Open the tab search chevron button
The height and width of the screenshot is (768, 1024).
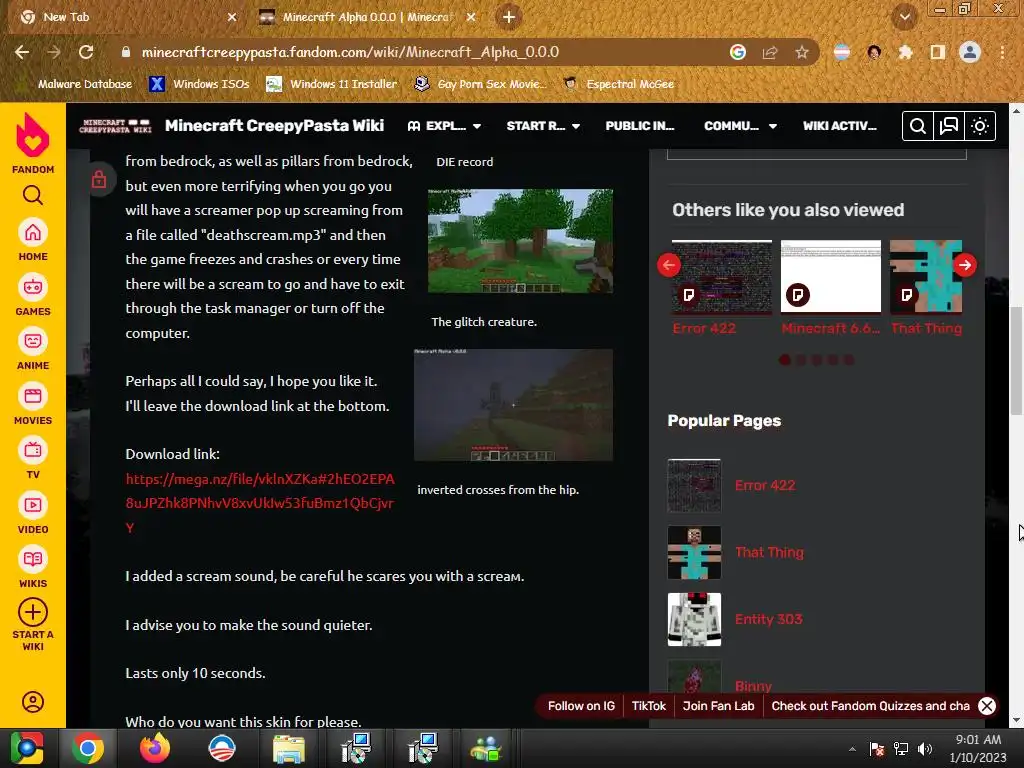tap(905, 17)
